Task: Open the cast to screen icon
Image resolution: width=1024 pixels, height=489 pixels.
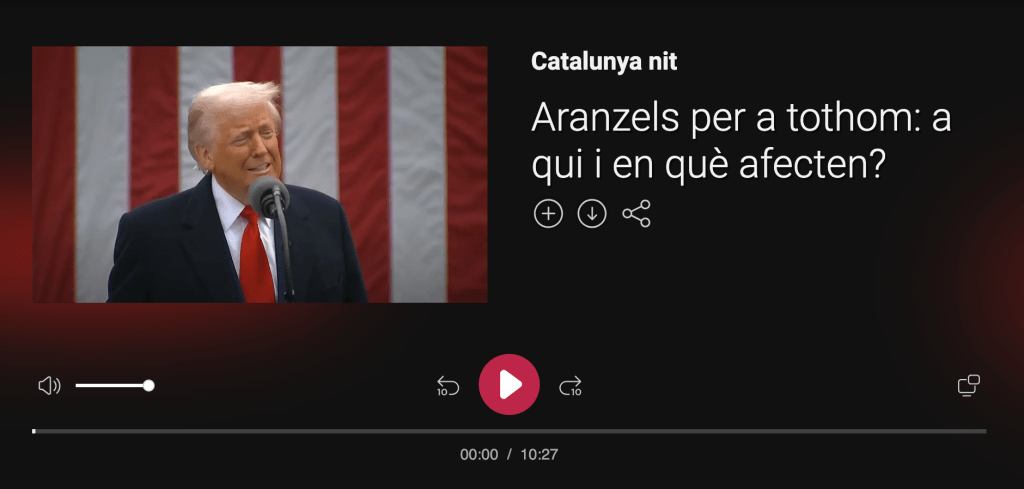Action: click(968, 385)
